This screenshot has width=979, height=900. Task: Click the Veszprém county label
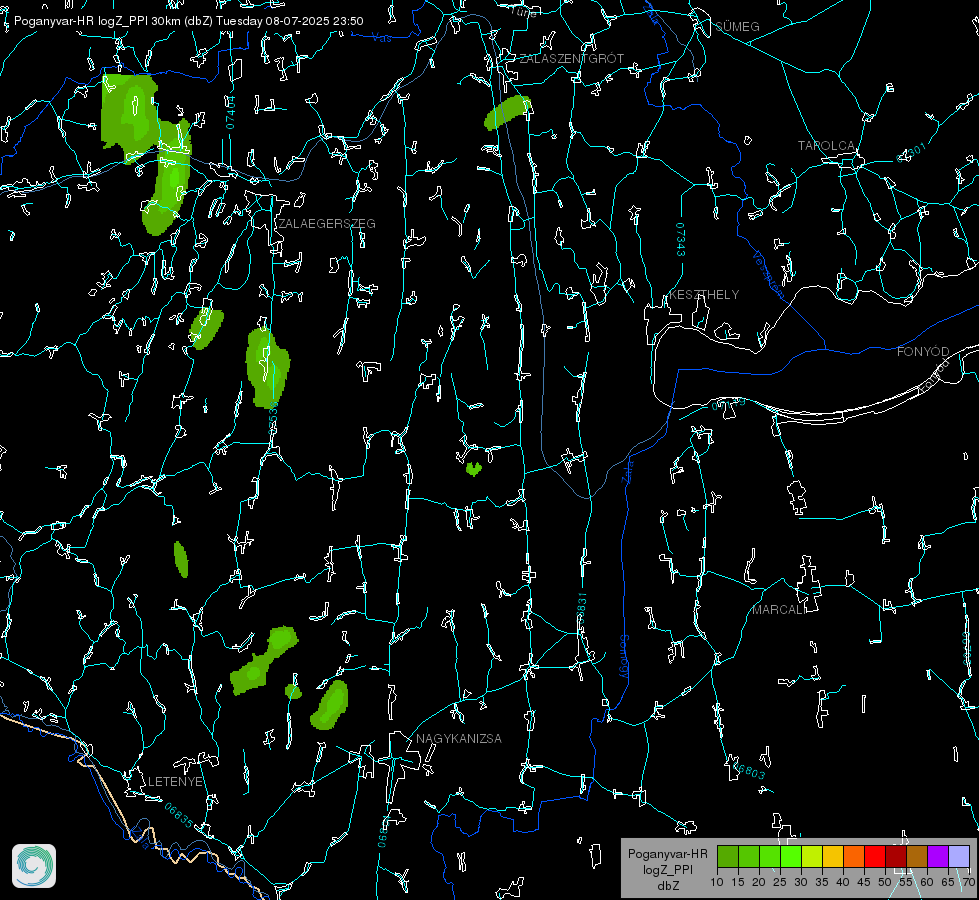[768, 274]
